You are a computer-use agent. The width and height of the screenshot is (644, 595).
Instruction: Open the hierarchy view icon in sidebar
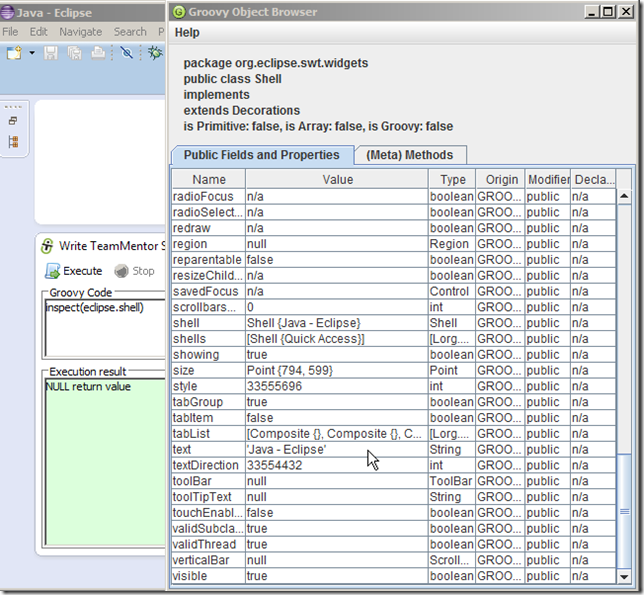point(13,142)
